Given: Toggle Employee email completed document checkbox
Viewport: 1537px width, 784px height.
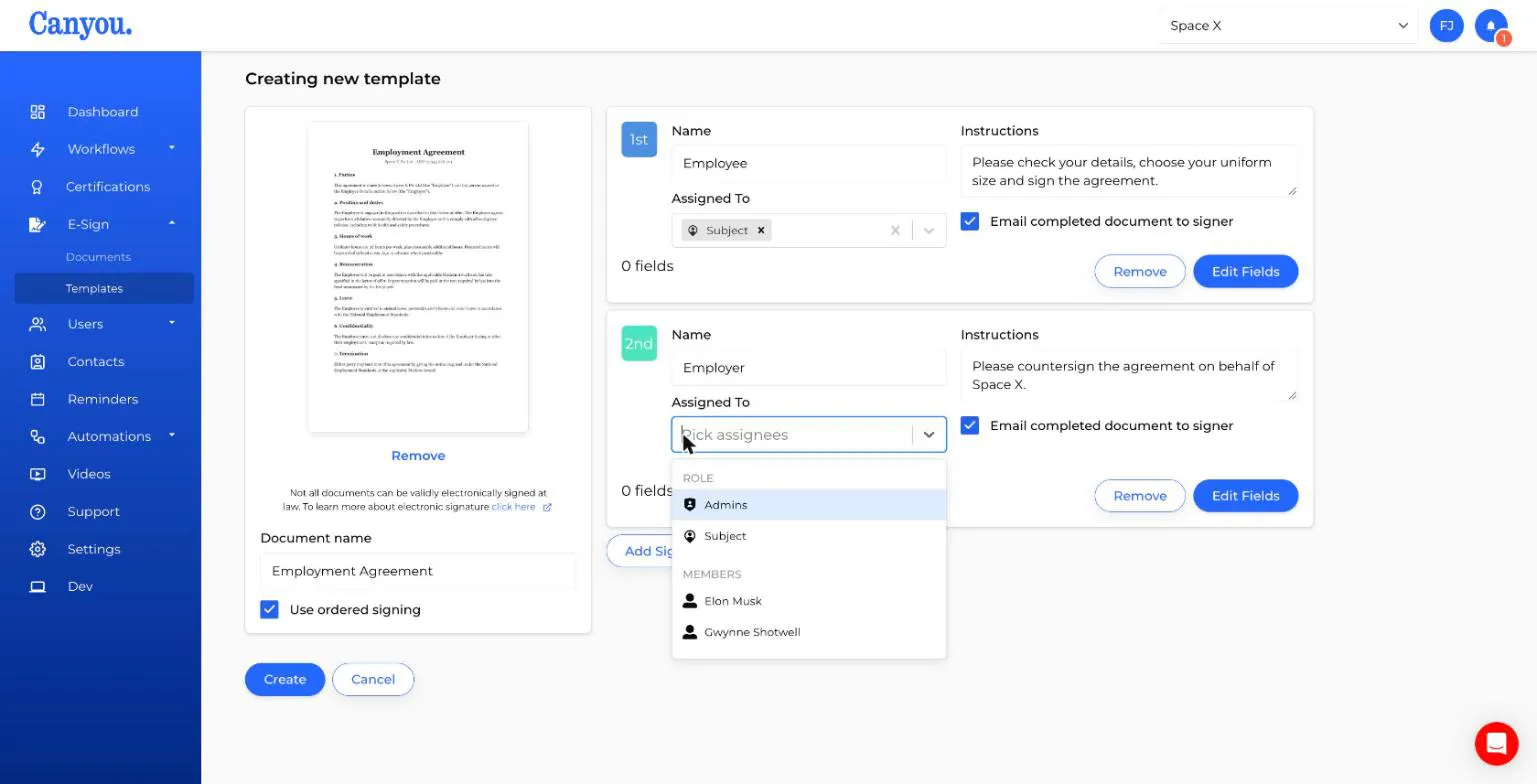Looking at the screenshot, I should tap(970, 221).
